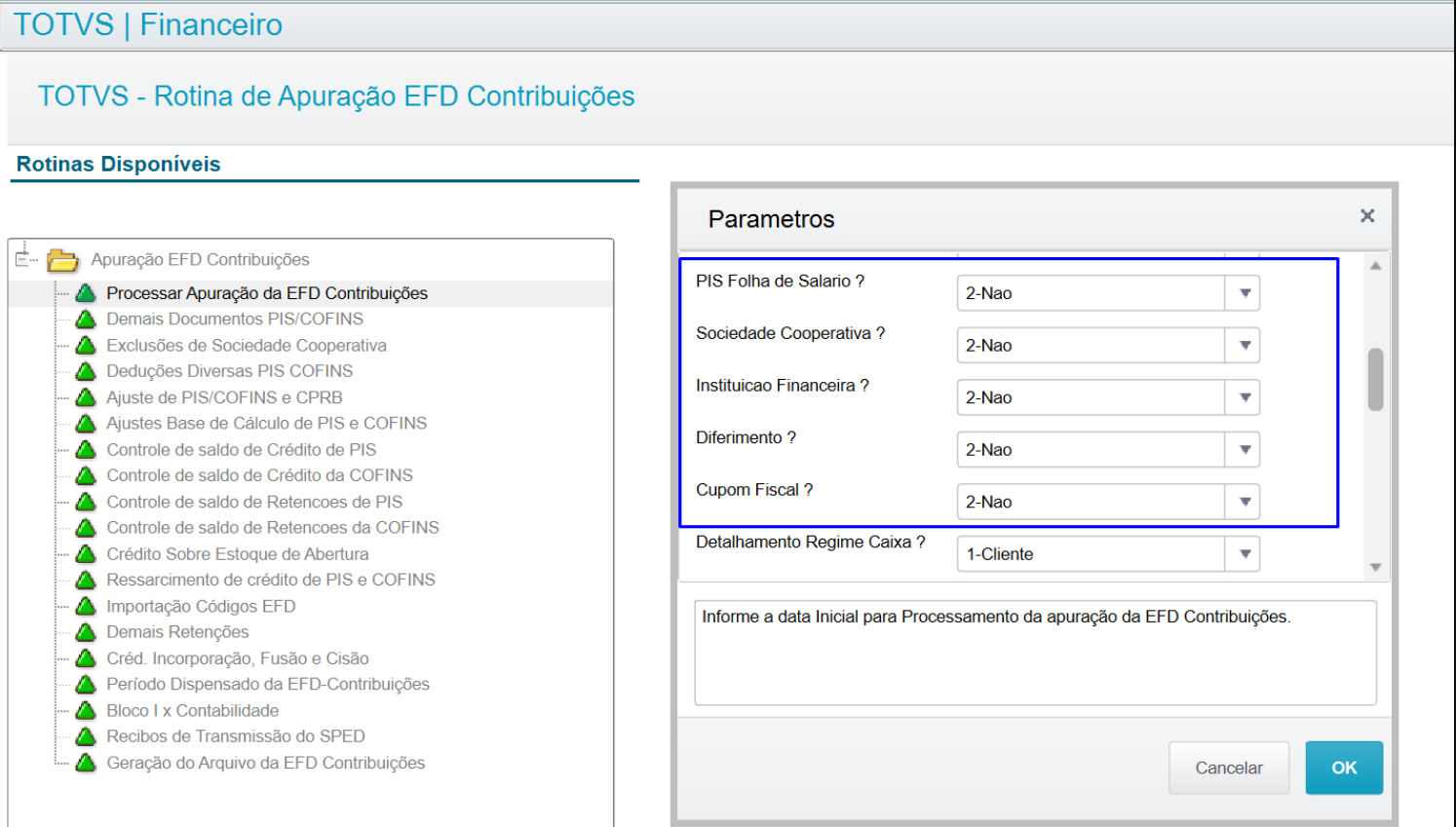
Task: Select Controle de saldo de Crédito da COFINS
Action: pyautogui.click(x=260, y=475)
